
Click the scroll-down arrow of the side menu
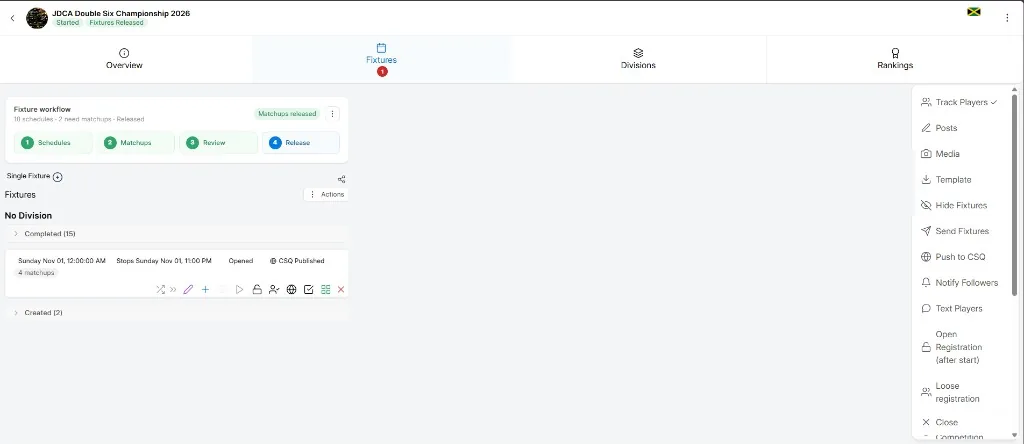point(1014,436)
